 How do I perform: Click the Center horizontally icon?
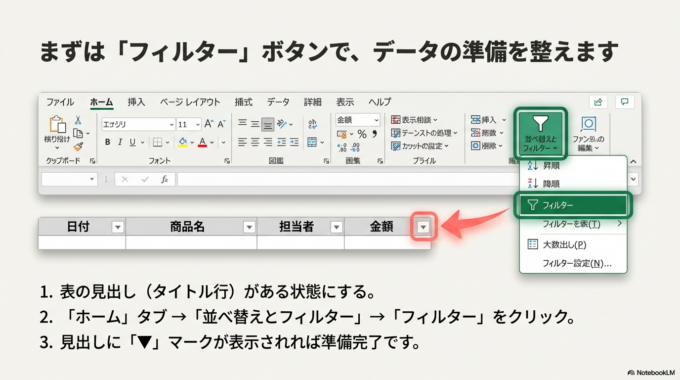tap(255, 142)
